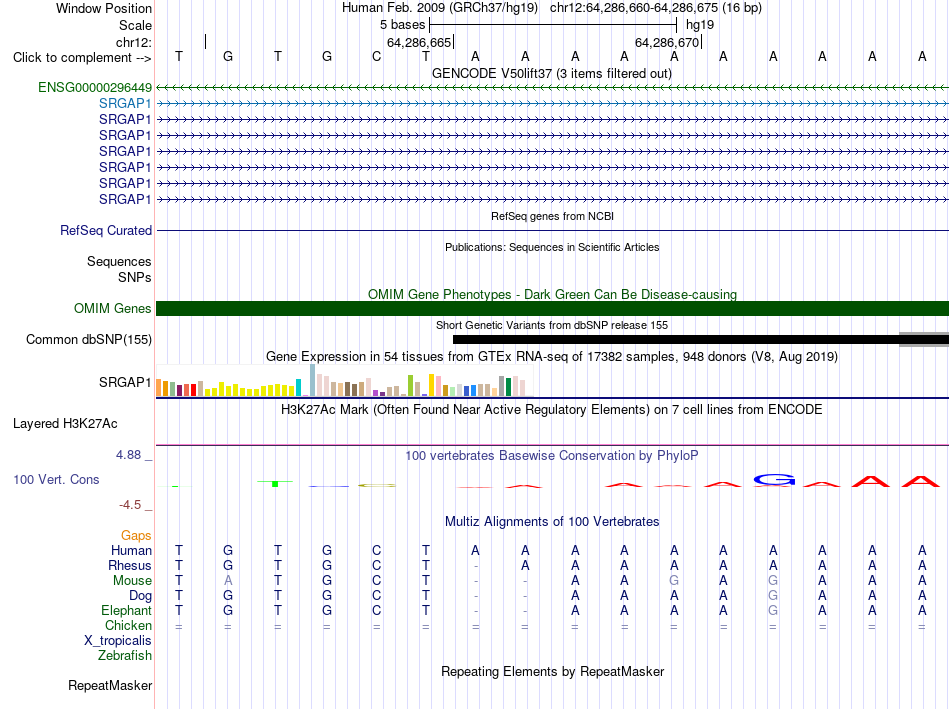This screenshot has height=709, width=950.
Task: Click the 'Click to complement -->' label
Action: [x=82, y=58]
